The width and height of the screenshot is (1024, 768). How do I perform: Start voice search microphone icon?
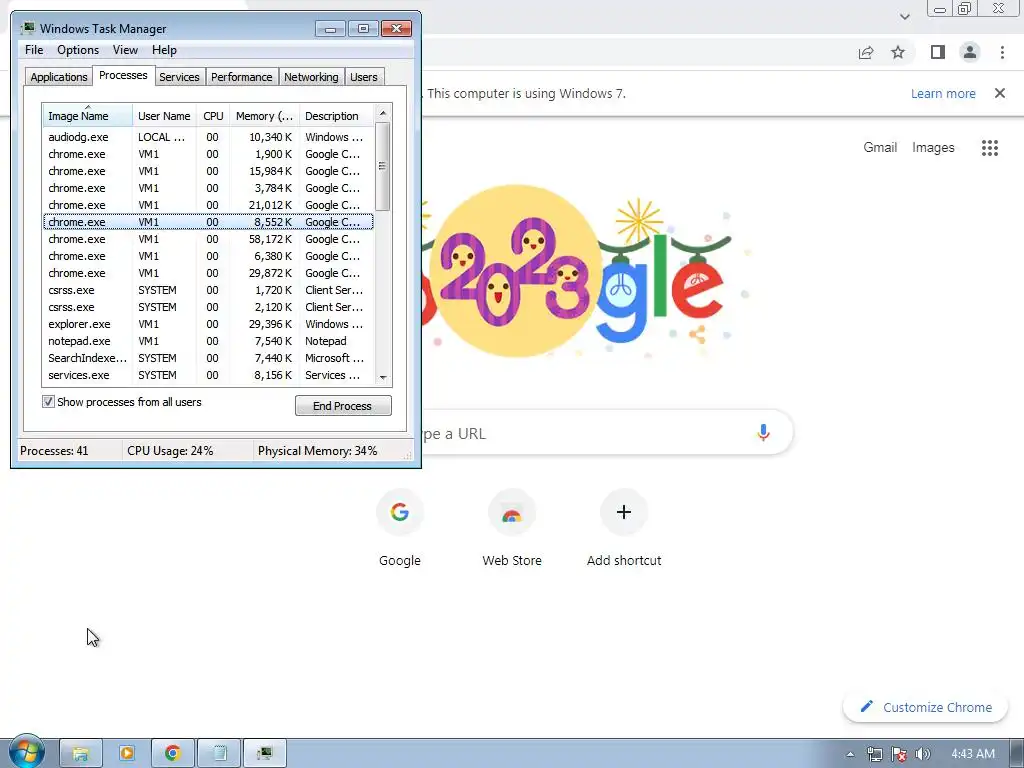point(763,432)
